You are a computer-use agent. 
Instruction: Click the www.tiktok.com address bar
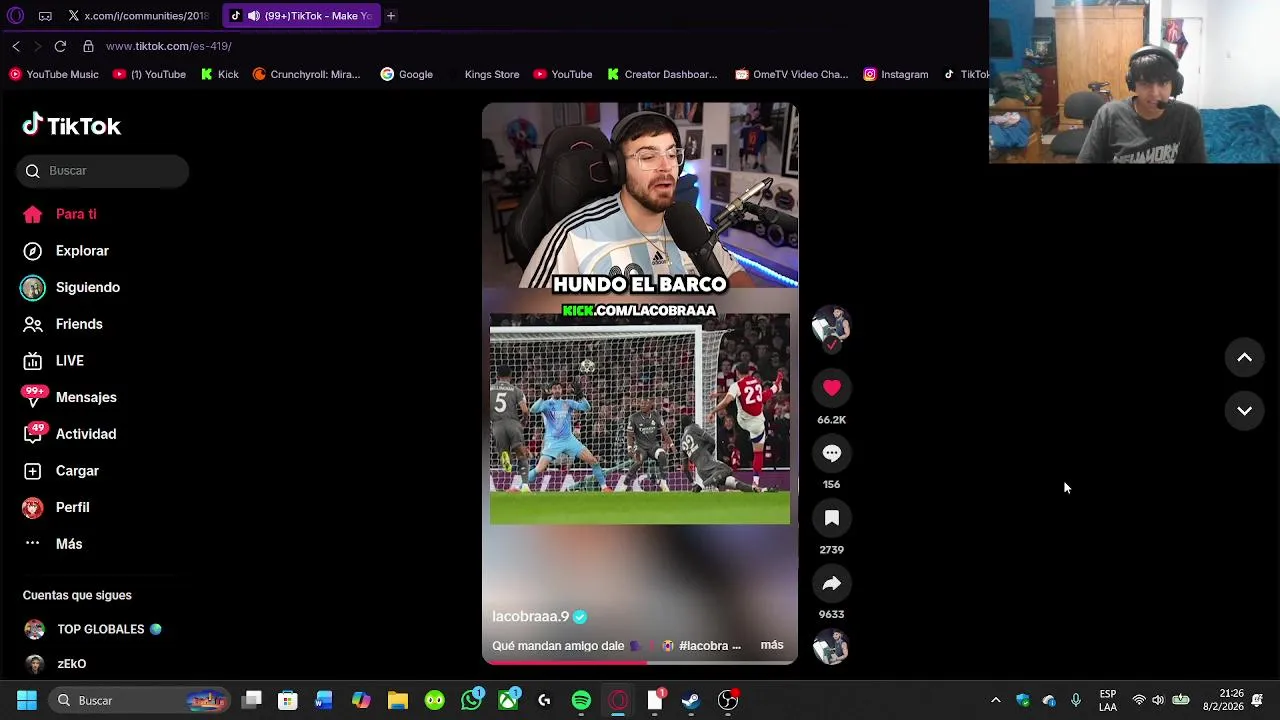click(x=169, y=46)
